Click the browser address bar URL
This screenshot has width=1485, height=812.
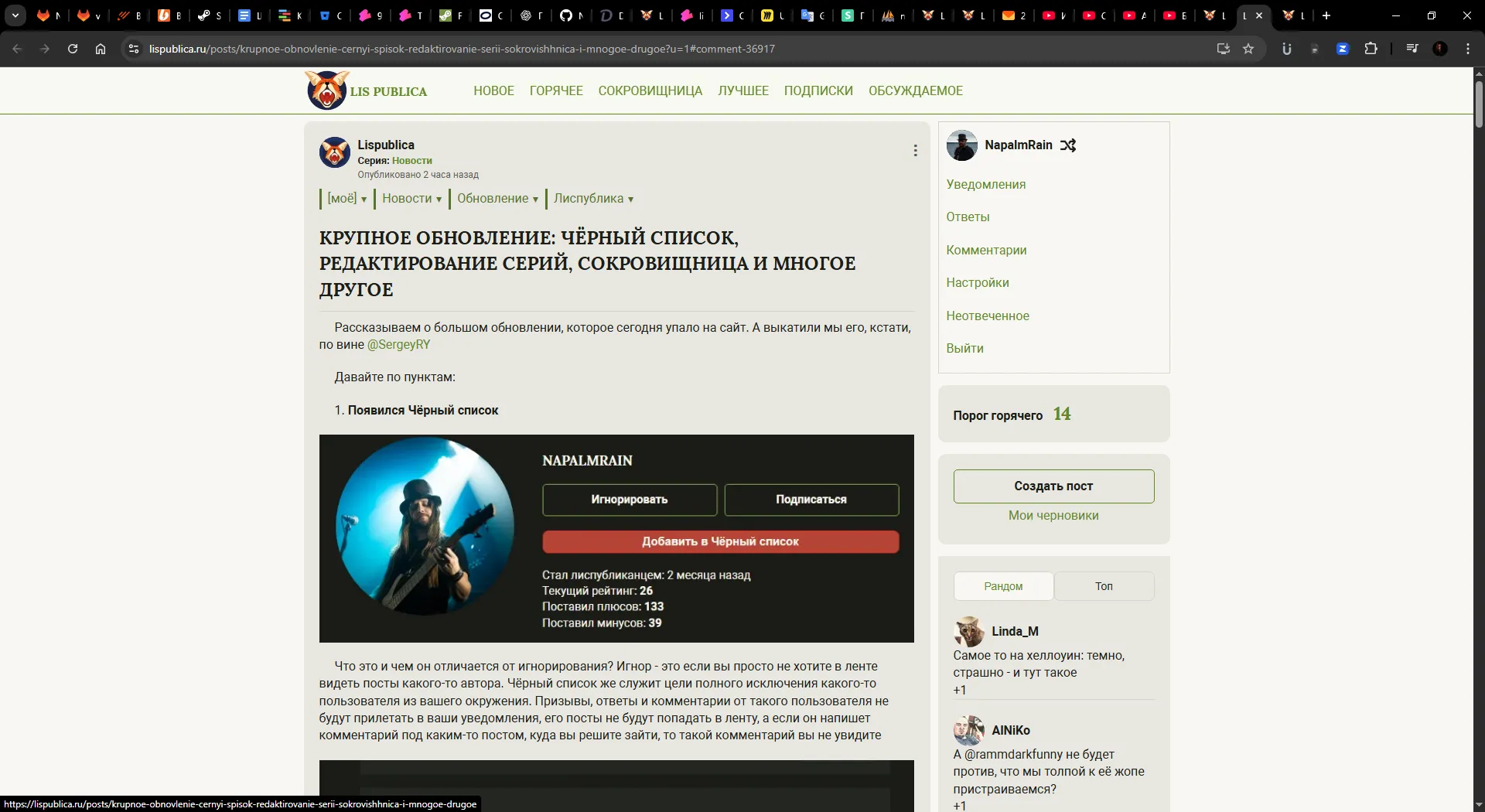click(462, 49)
